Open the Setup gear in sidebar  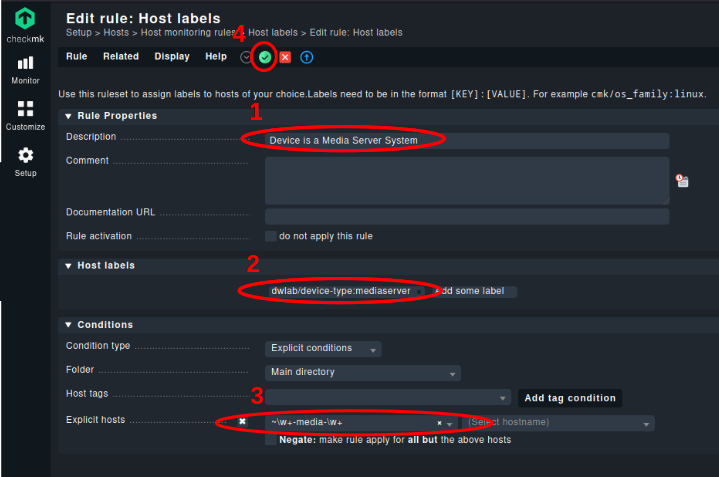(x=25, y=161)
